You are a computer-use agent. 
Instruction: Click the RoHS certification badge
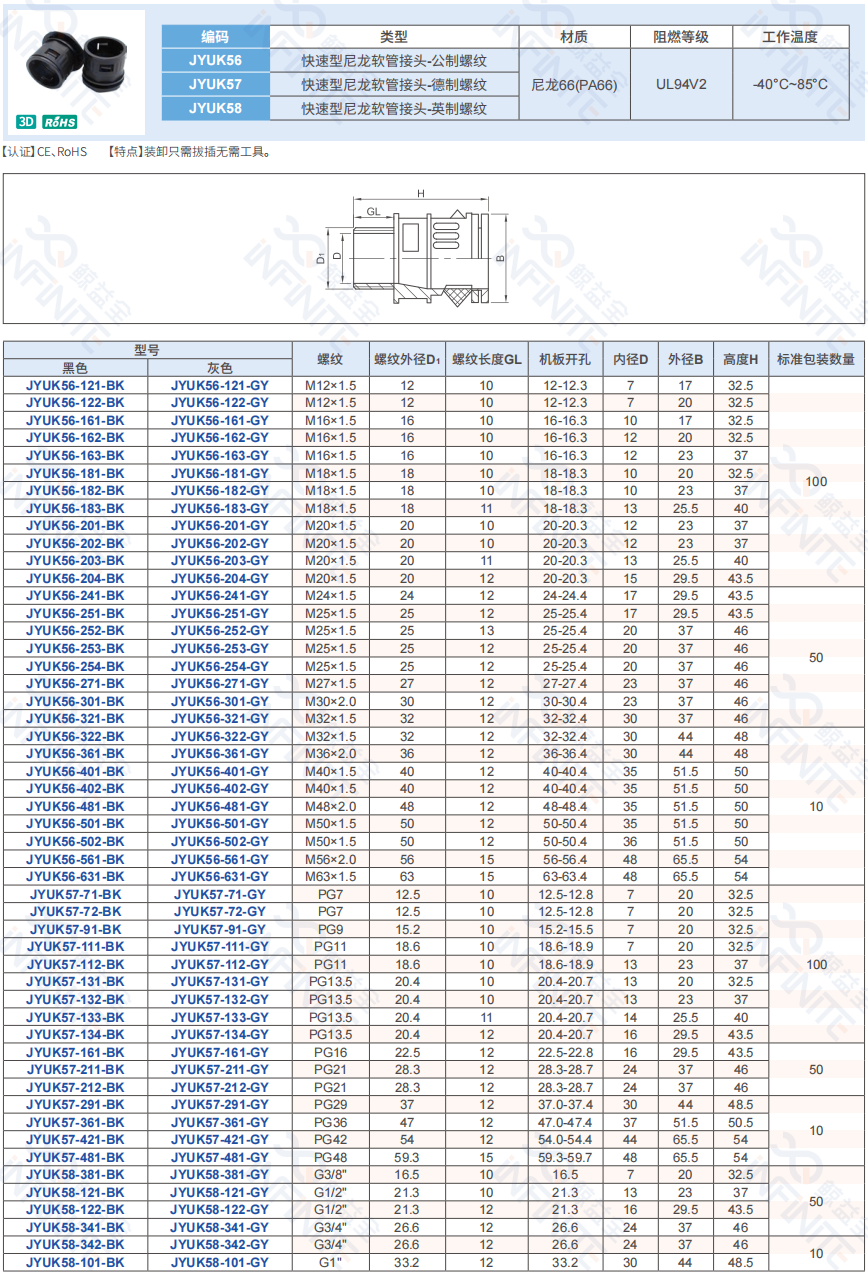pos(60,122)
